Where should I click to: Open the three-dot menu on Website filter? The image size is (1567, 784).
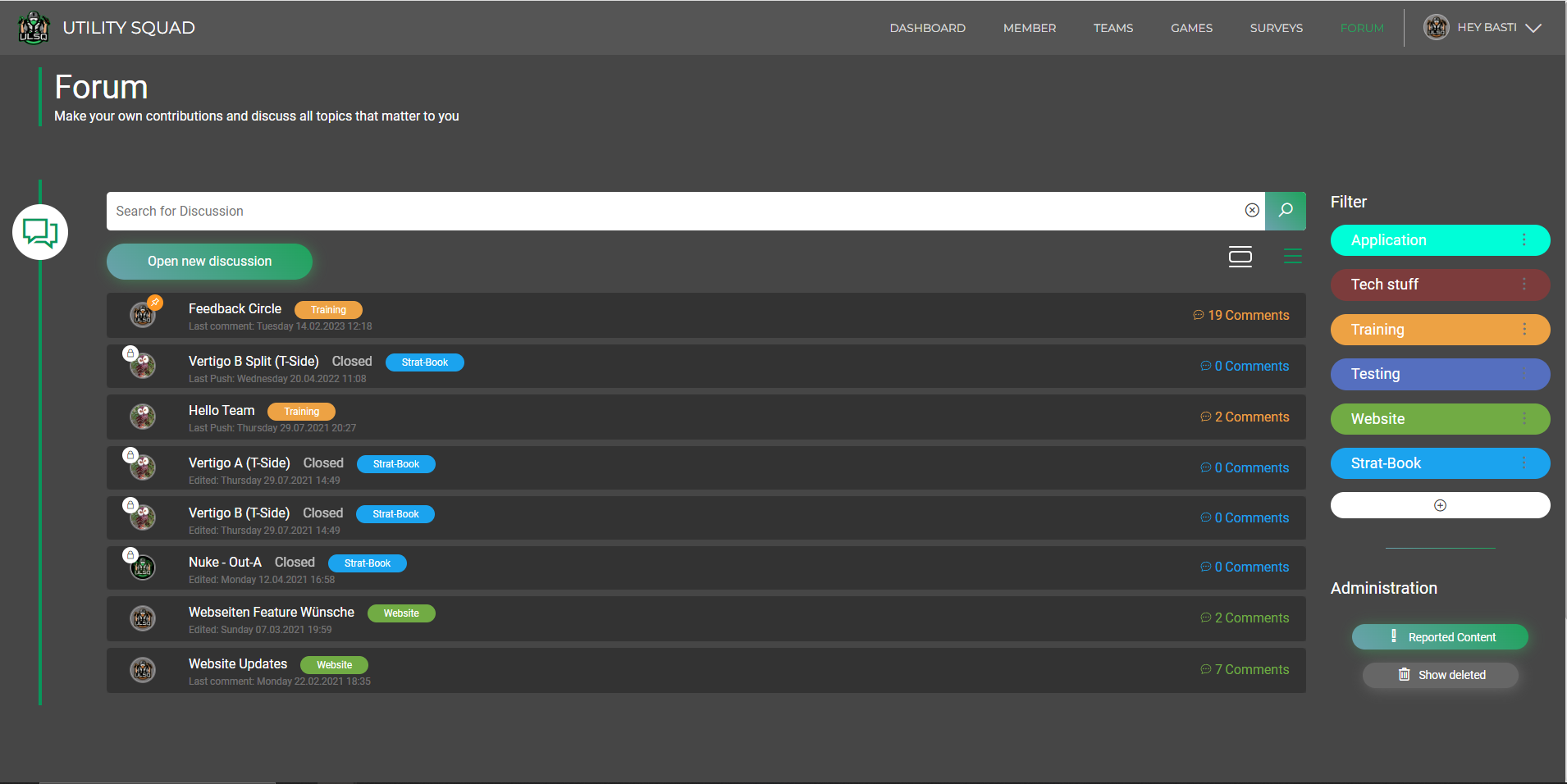click(x=1524, y=418)
